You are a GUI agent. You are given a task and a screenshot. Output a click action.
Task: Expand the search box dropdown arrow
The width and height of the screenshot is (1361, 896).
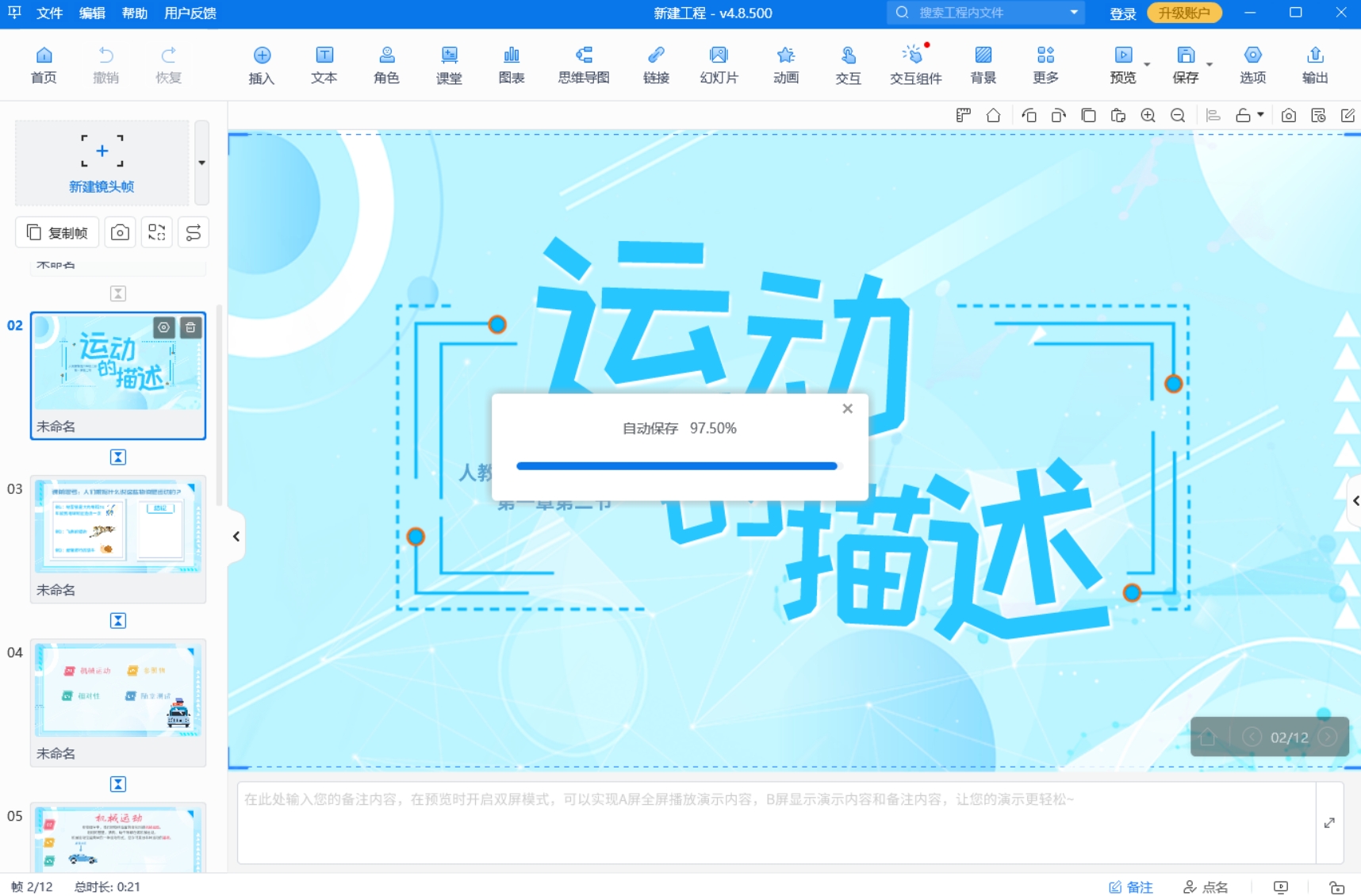coord(1074,13)
